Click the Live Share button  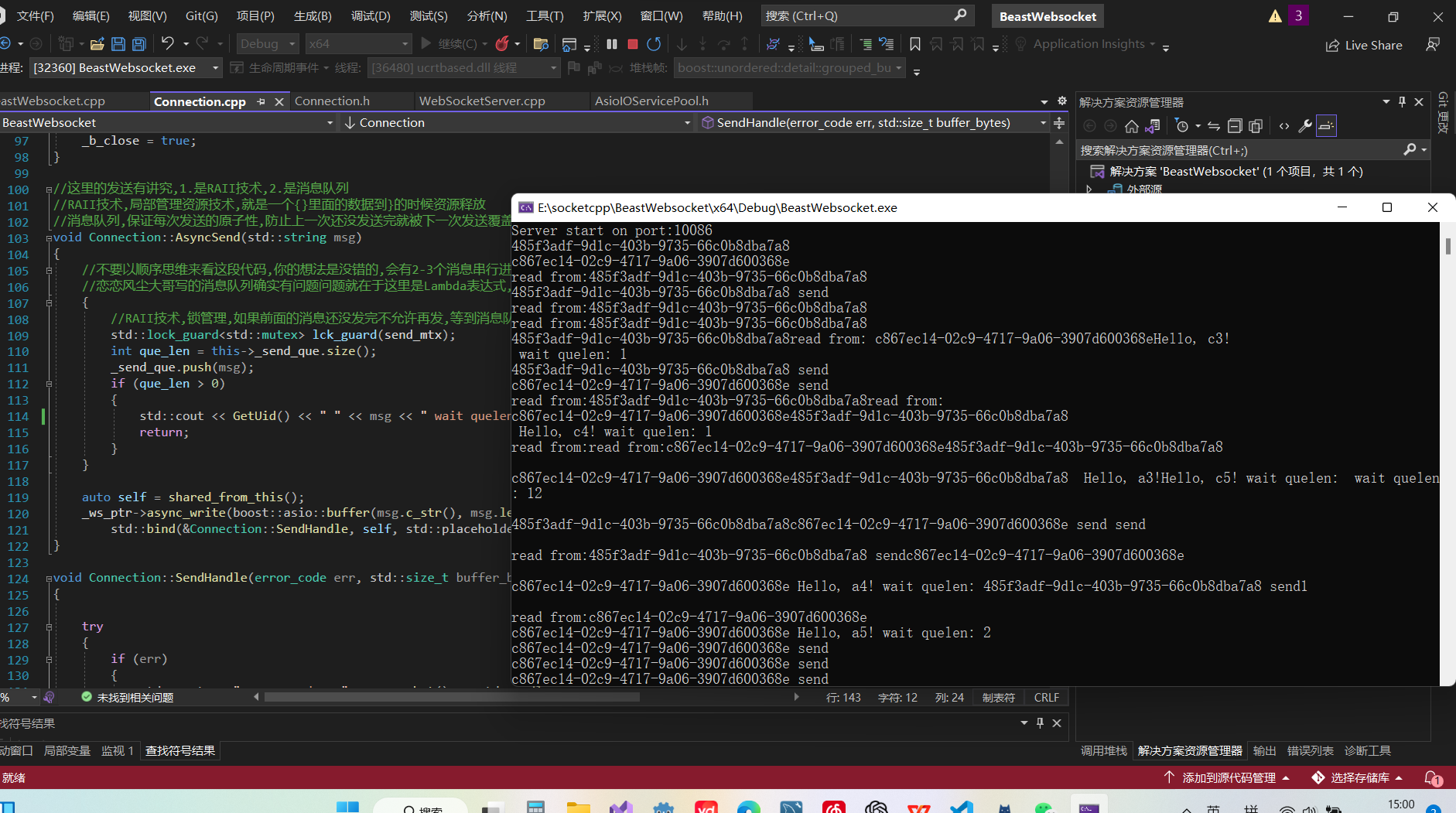coord(1364,45)
